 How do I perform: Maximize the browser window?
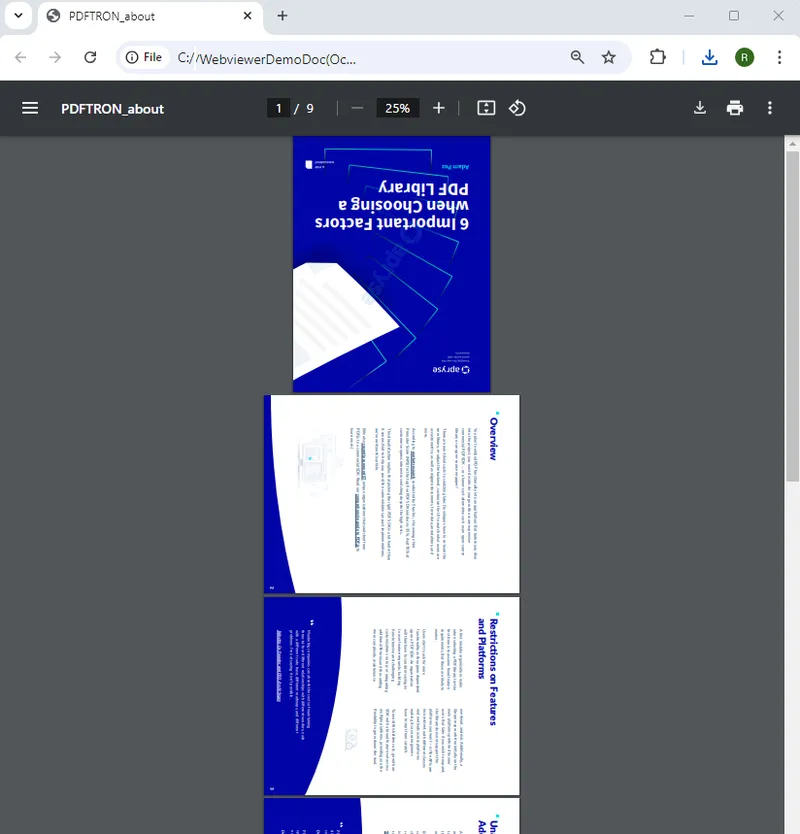pyautogui.click(x=734, y=16)
